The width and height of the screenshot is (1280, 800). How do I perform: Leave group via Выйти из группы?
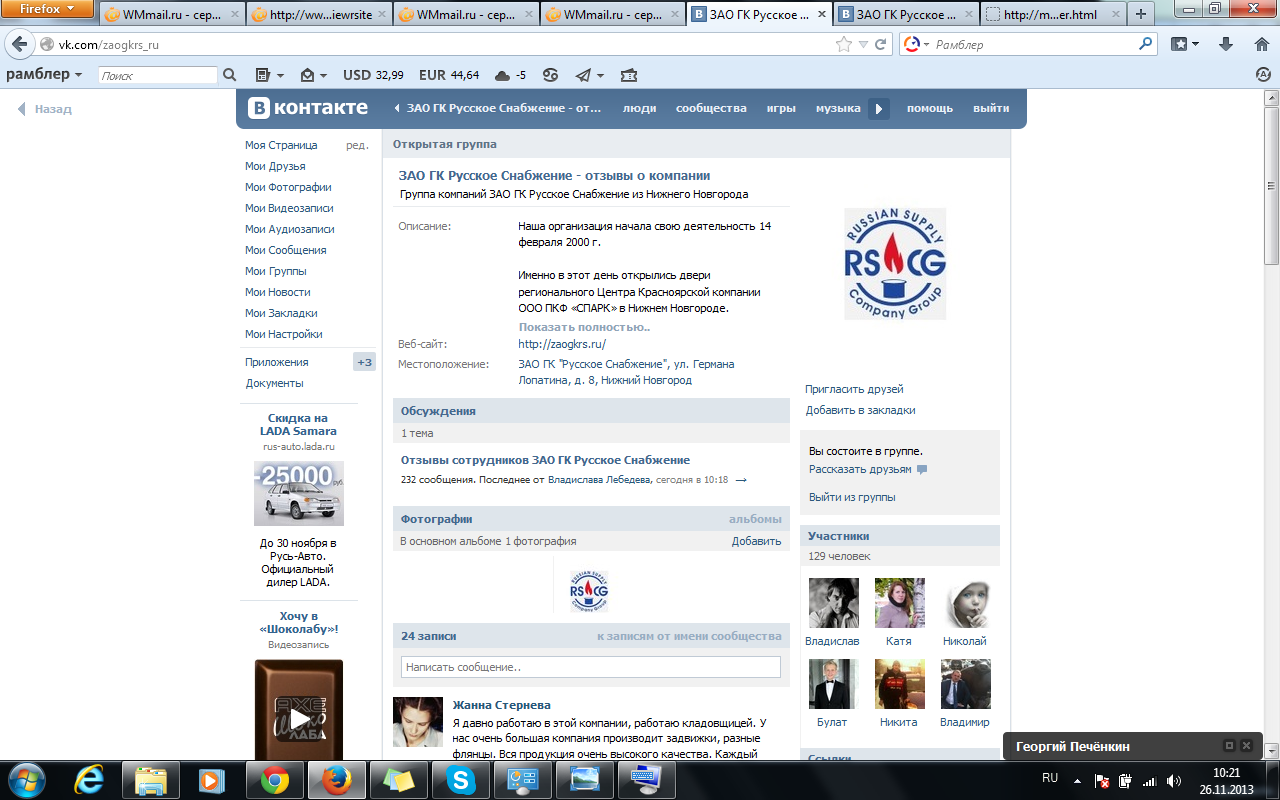click(852, 497)
